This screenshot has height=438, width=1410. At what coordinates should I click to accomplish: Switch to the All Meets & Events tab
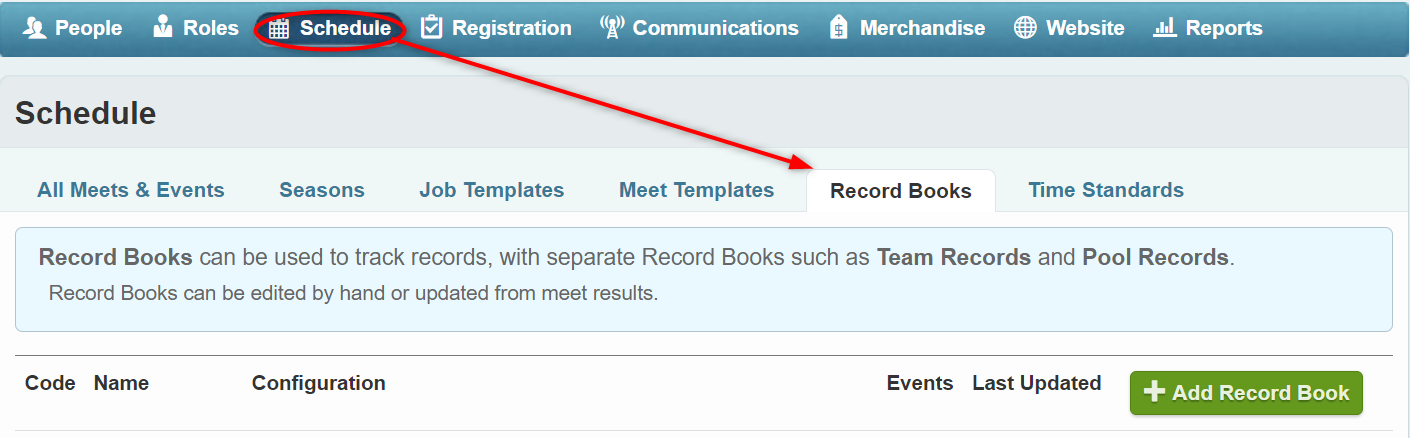[x=131, y=190]
